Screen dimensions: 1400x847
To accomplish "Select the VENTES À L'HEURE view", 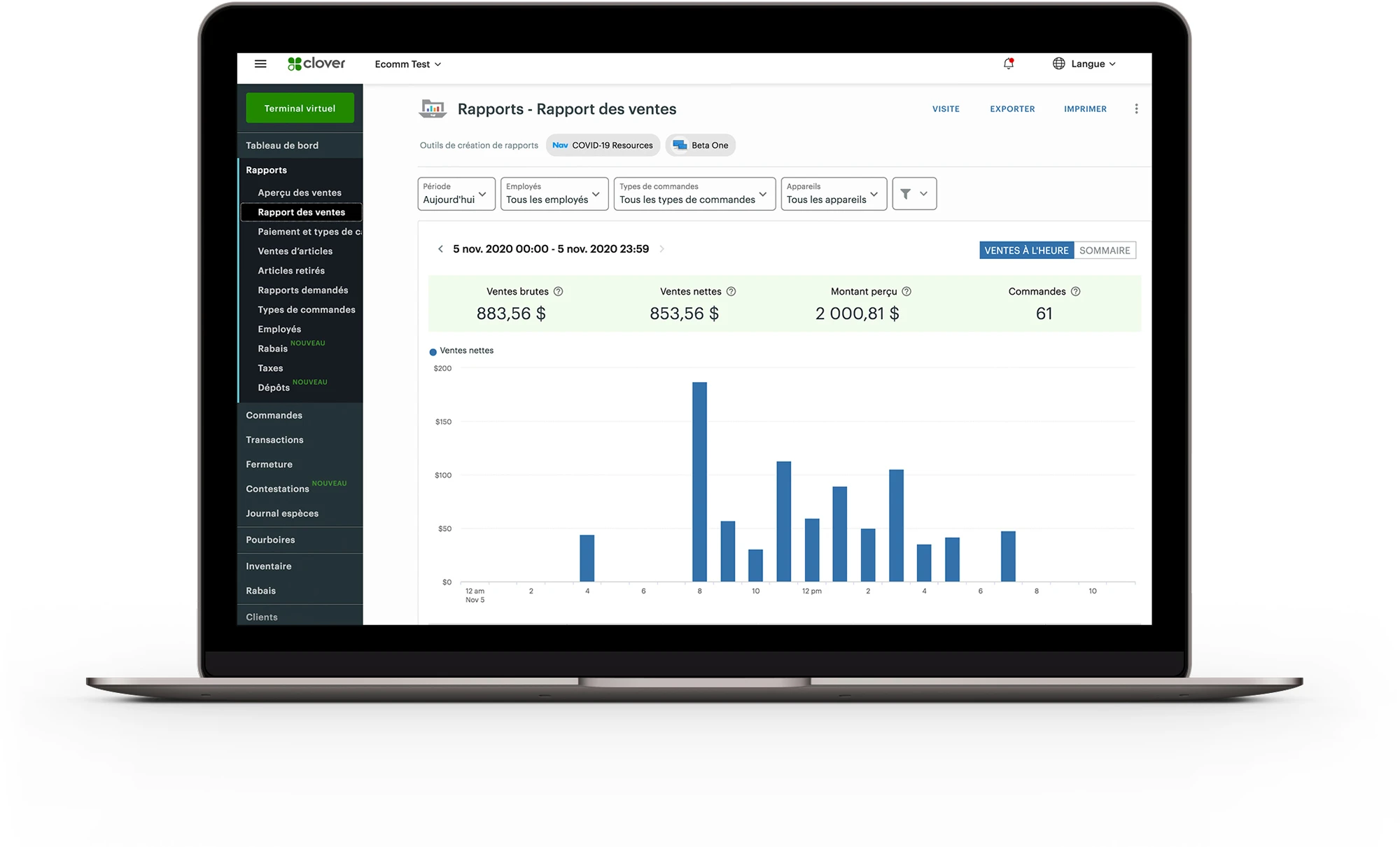I will point(1026,251).
